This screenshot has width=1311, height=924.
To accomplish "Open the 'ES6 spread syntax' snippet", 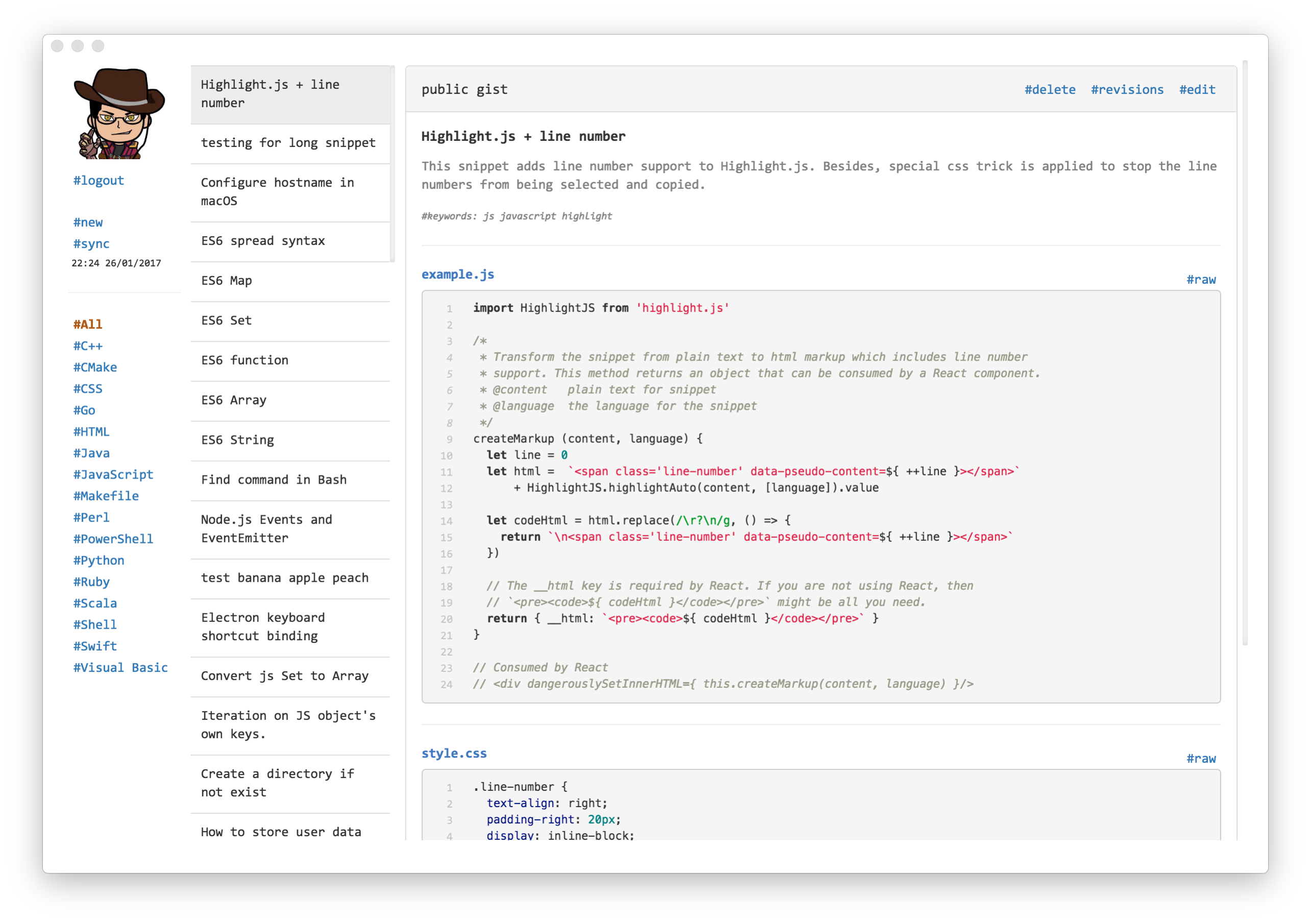I will 263,241.
